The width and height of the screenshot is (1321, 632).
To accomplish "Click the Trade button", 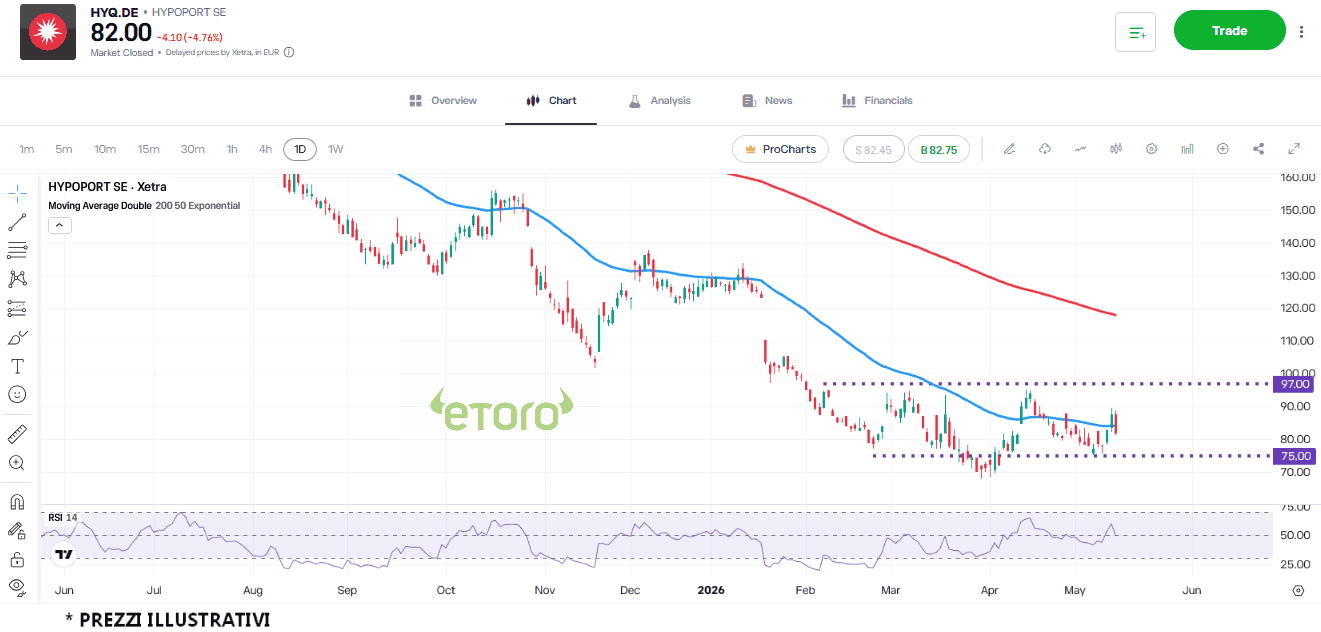I will (x=1229, y=30).
